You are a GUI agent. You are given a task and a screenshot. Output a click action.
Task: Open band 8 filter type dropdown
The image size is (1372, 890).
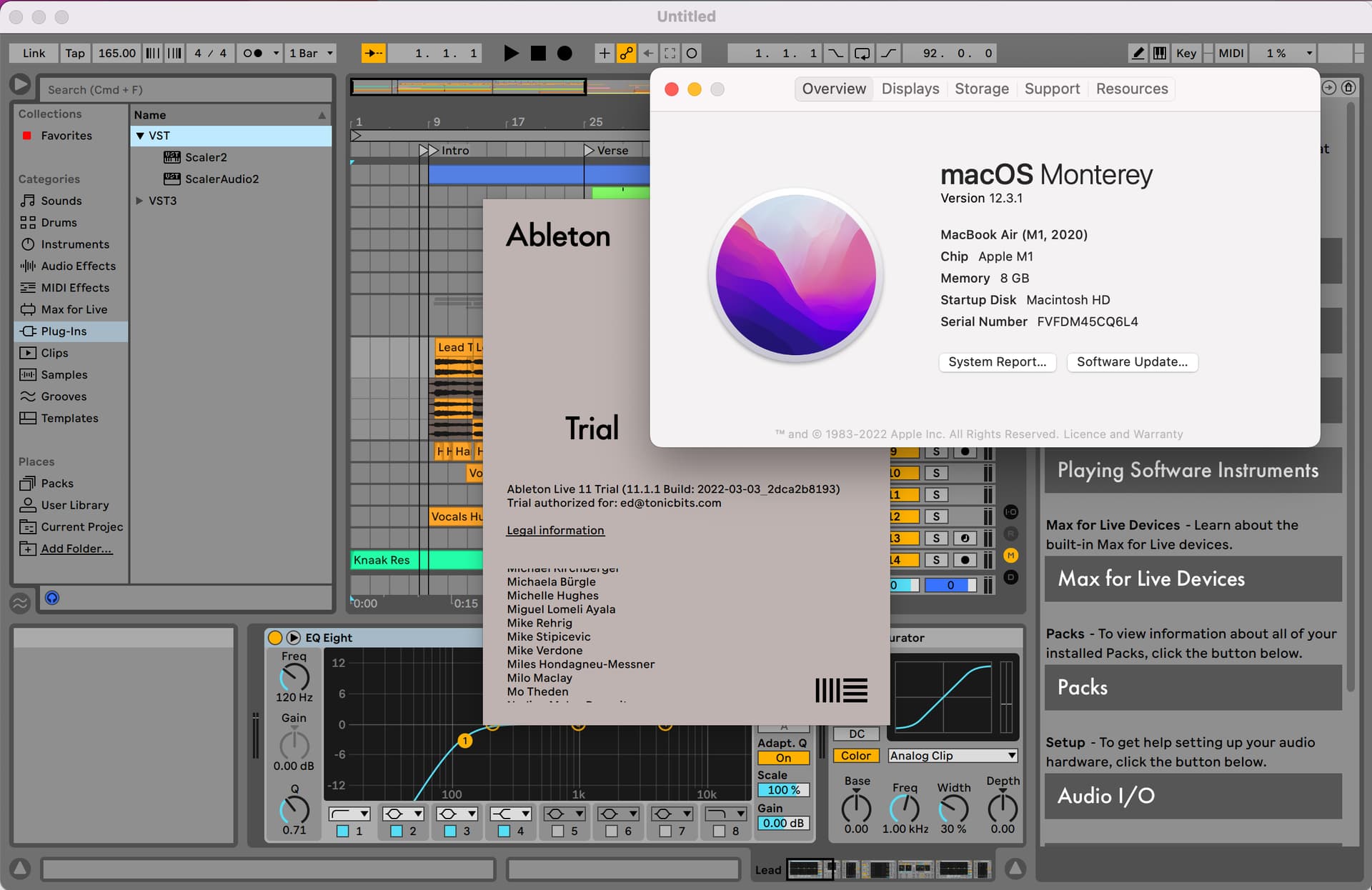pyautogui.click(x=725, y=814)
